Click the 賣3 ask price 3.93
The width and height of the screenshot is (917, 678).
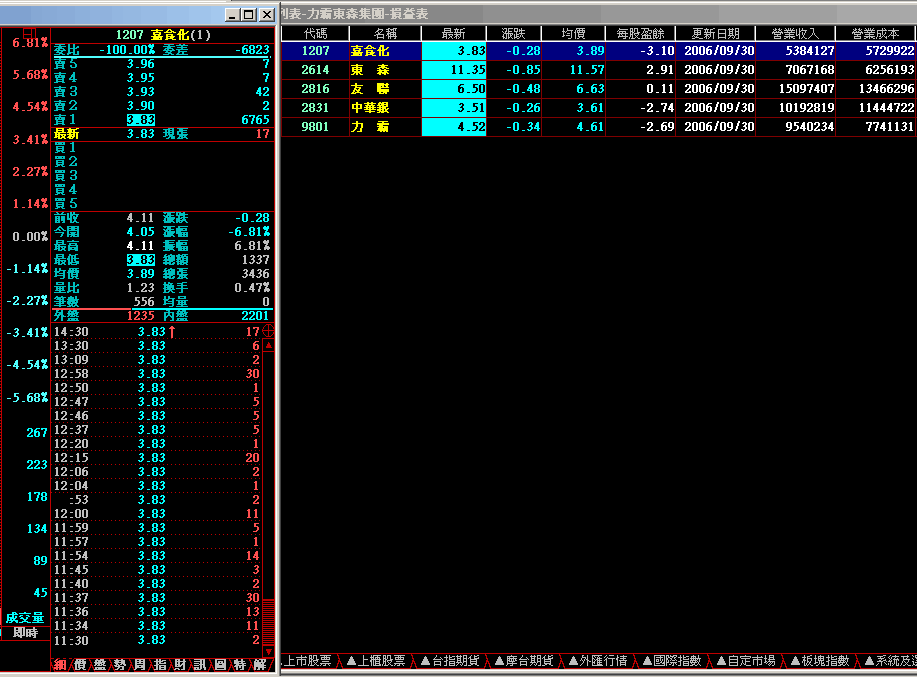coord(140,92)
